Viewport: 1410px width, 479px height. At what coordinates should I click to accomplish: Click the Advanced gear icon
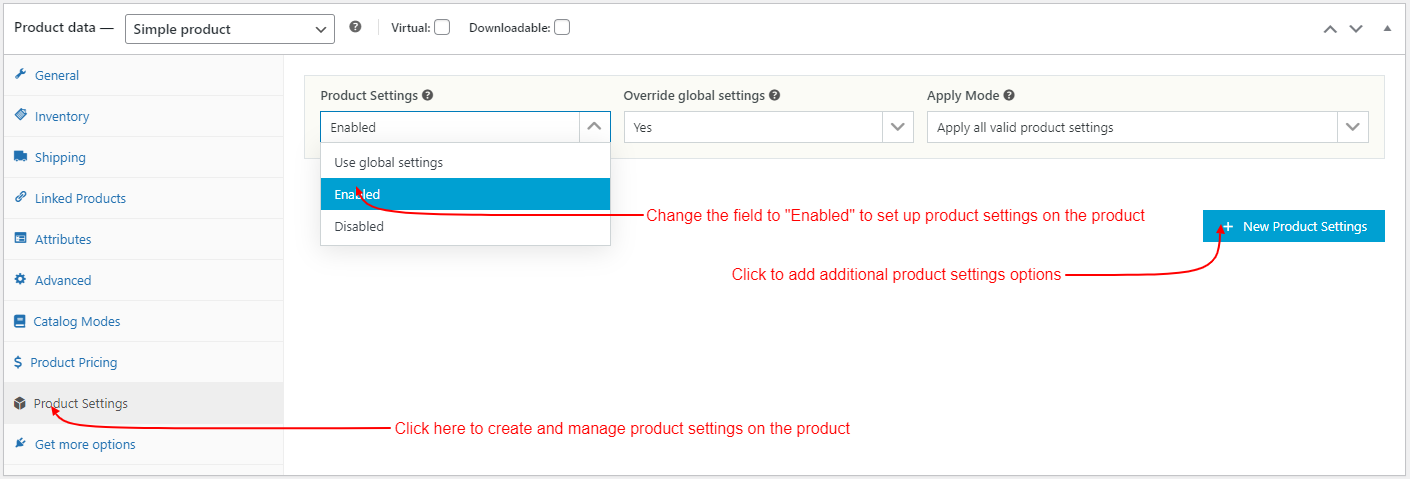pyautogui.click(x=20, y=280)
